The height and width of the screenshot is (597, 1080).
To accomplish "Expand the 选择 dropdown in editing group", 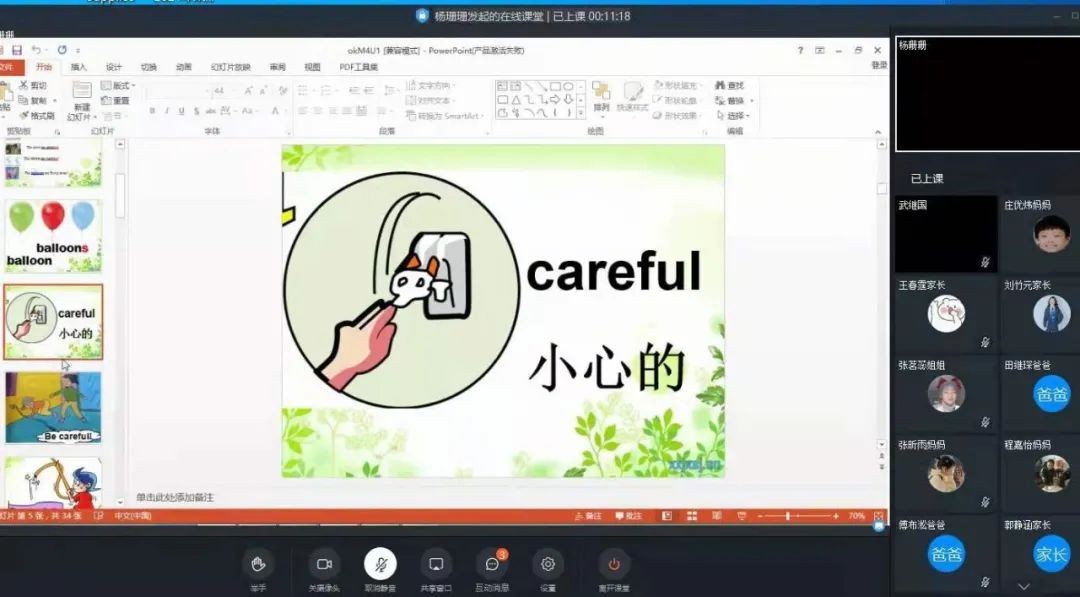I will coord(736,116).
